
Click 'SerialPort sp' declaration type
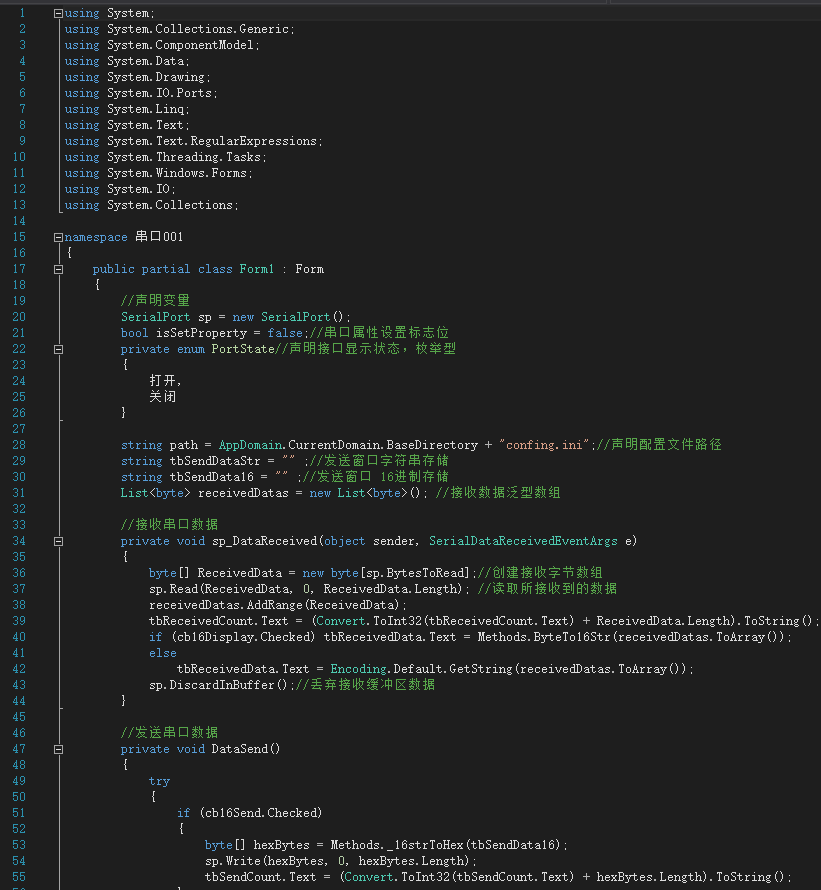[155, 317]
